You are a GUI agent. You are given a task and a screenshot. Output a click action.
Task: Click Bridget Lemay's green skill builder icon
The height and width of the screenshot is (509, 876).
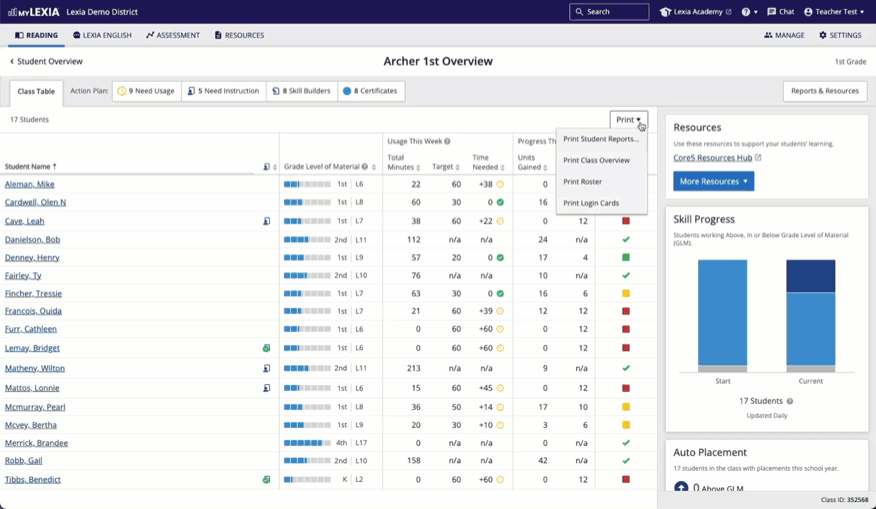coord(267,348)
